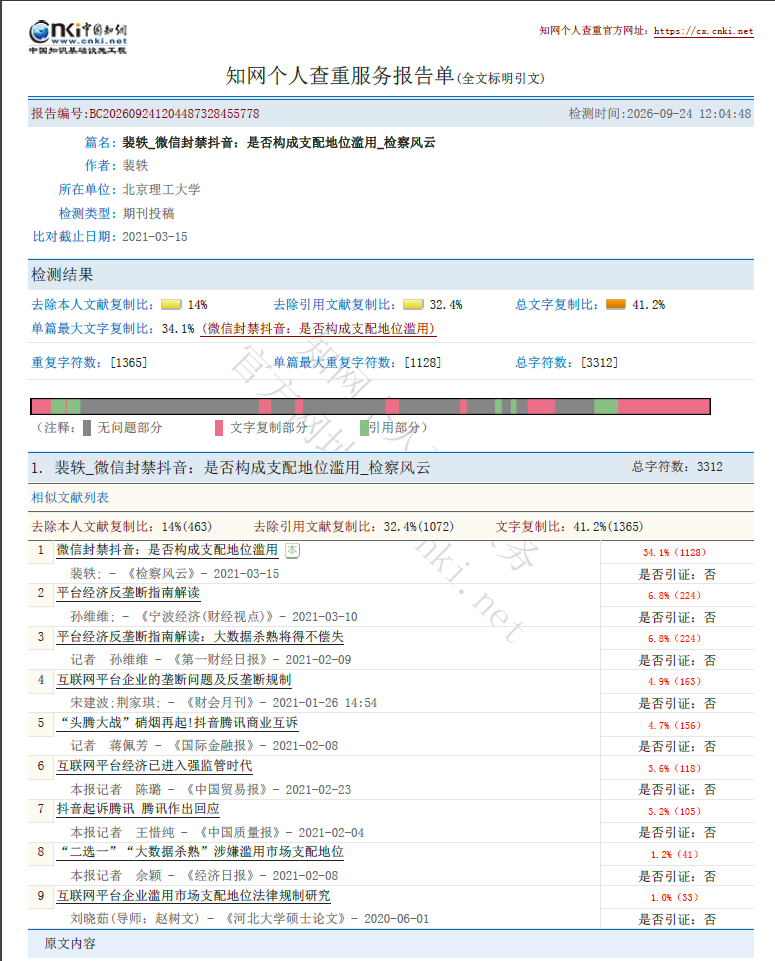
Task: Click the CNKI logo at top left
Action: 78,37
